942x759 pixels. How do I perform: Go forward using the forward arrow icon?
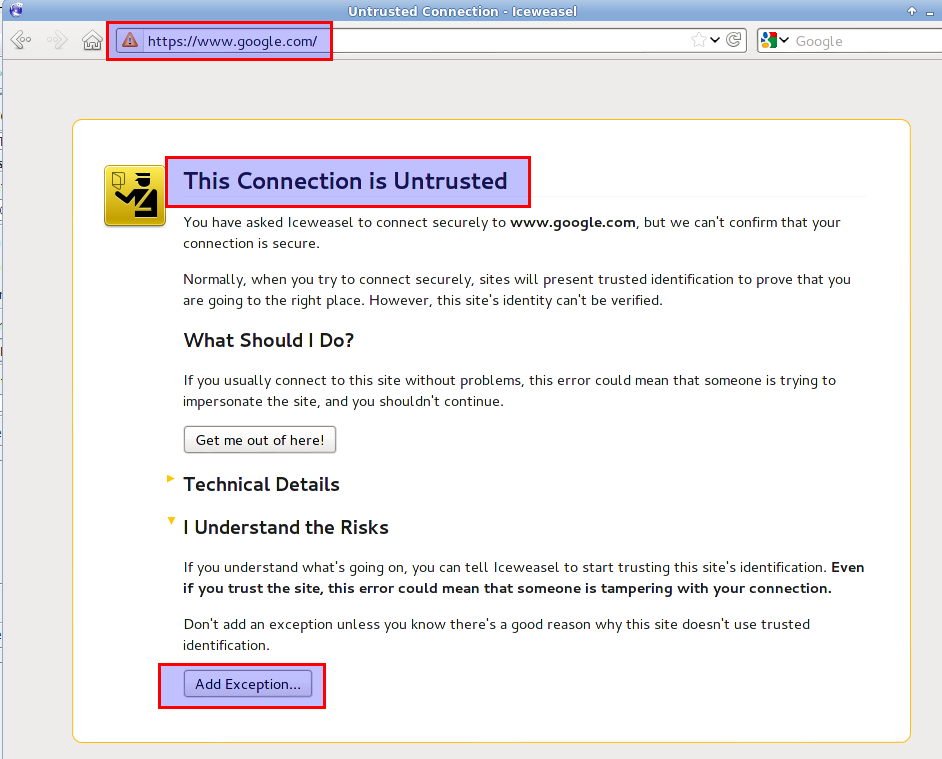pos(57,40)
